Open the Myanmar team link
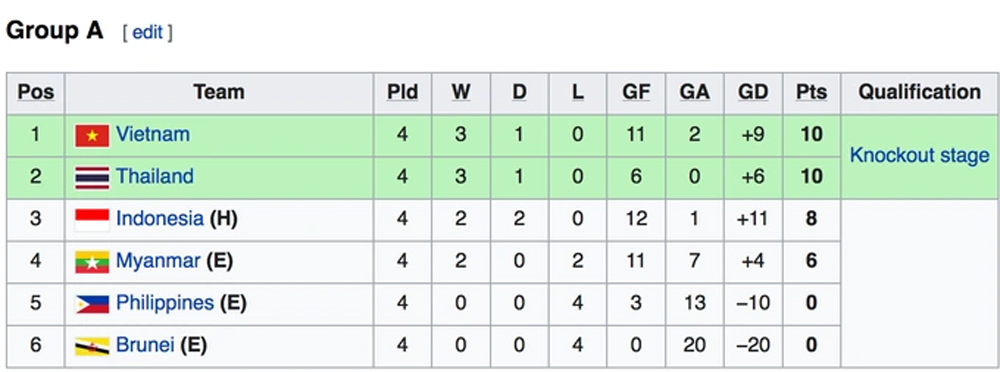 158,261
